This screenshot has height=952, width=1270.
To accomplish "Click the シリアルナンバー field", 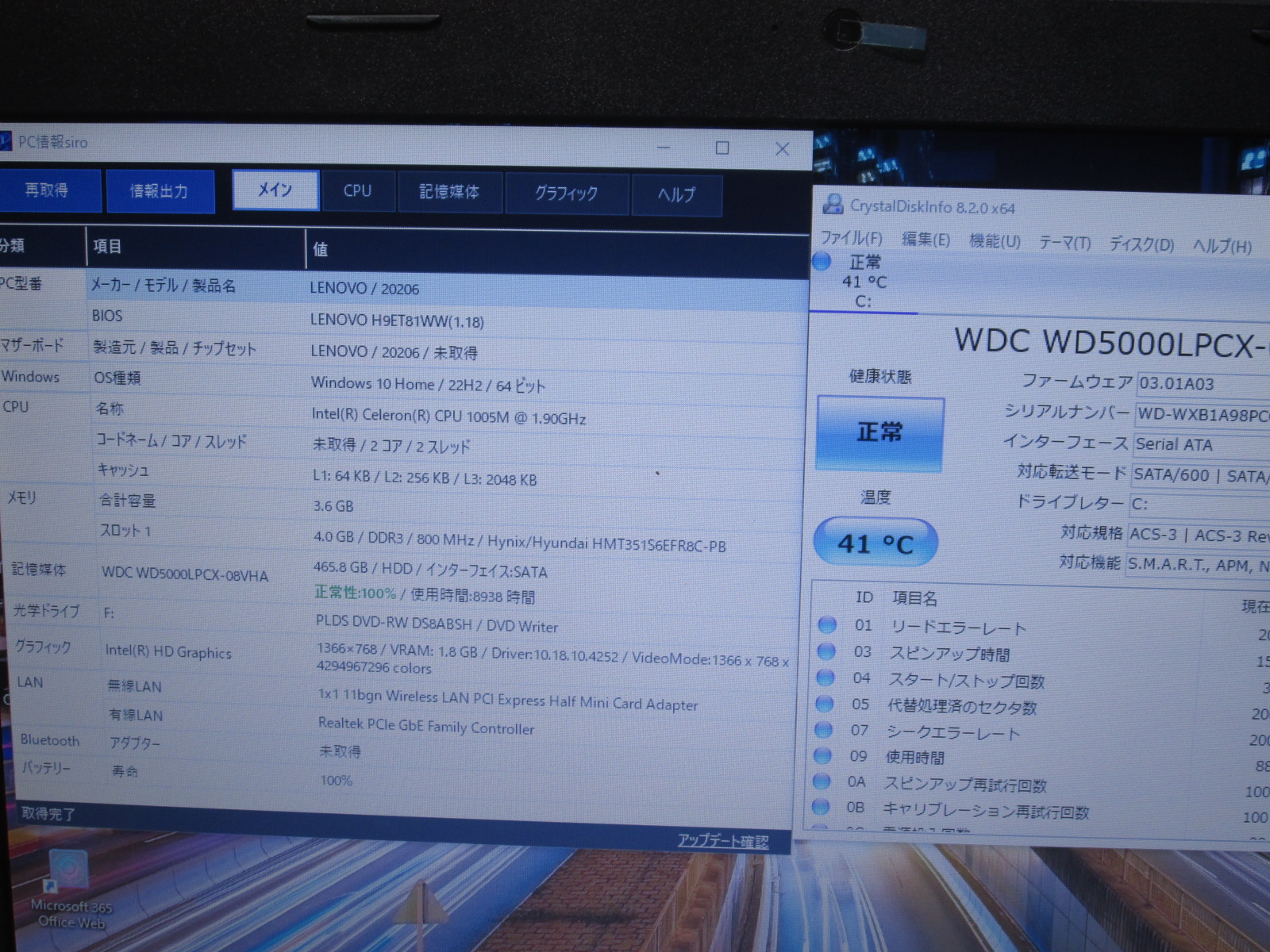I will (1203, 414).
